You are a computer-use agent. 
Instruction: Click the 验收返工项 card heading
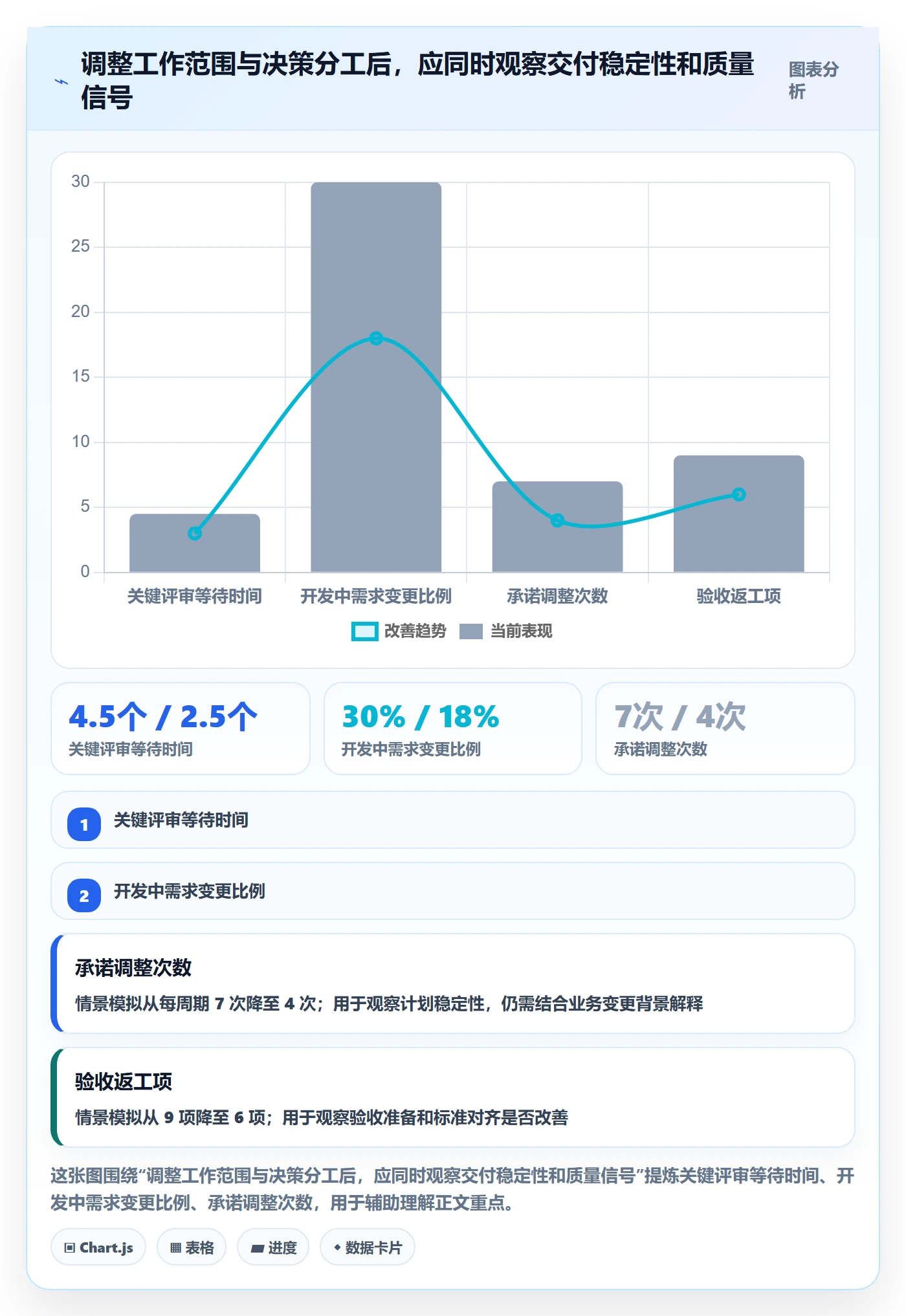[x=124, y=1082]
